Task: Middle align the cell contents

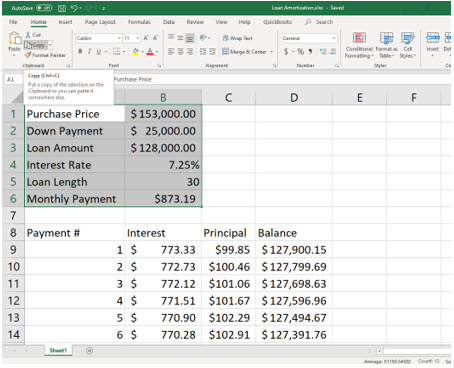Action: coord(180,38)
